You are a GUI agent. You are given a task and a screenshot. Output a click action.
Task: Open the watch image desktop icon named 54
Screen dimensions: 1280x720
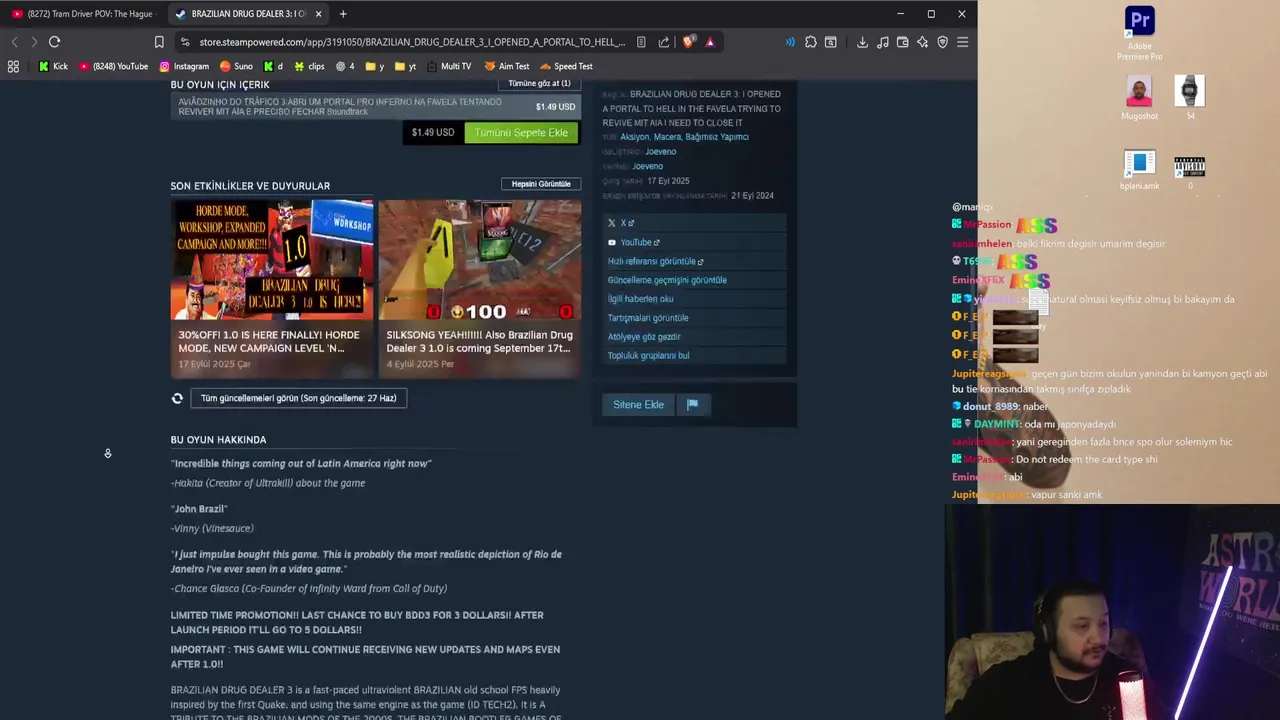(x=1189, y=98)
